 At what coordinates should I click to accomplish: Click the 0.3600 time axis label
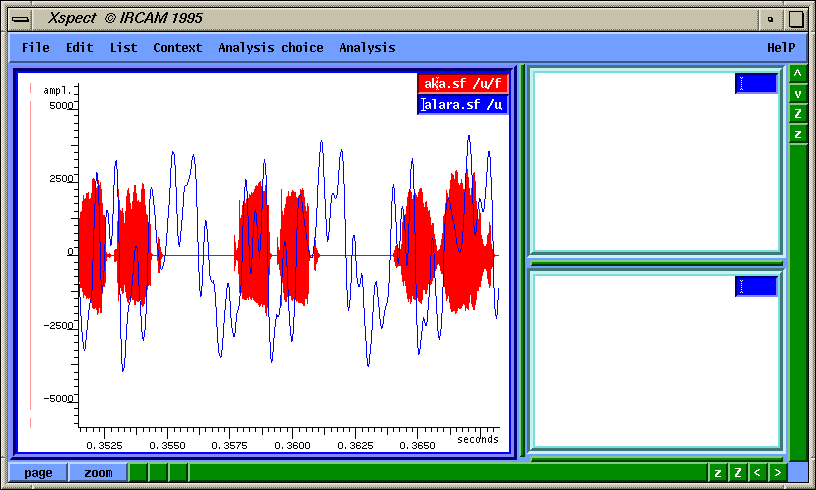pos(292,445)
